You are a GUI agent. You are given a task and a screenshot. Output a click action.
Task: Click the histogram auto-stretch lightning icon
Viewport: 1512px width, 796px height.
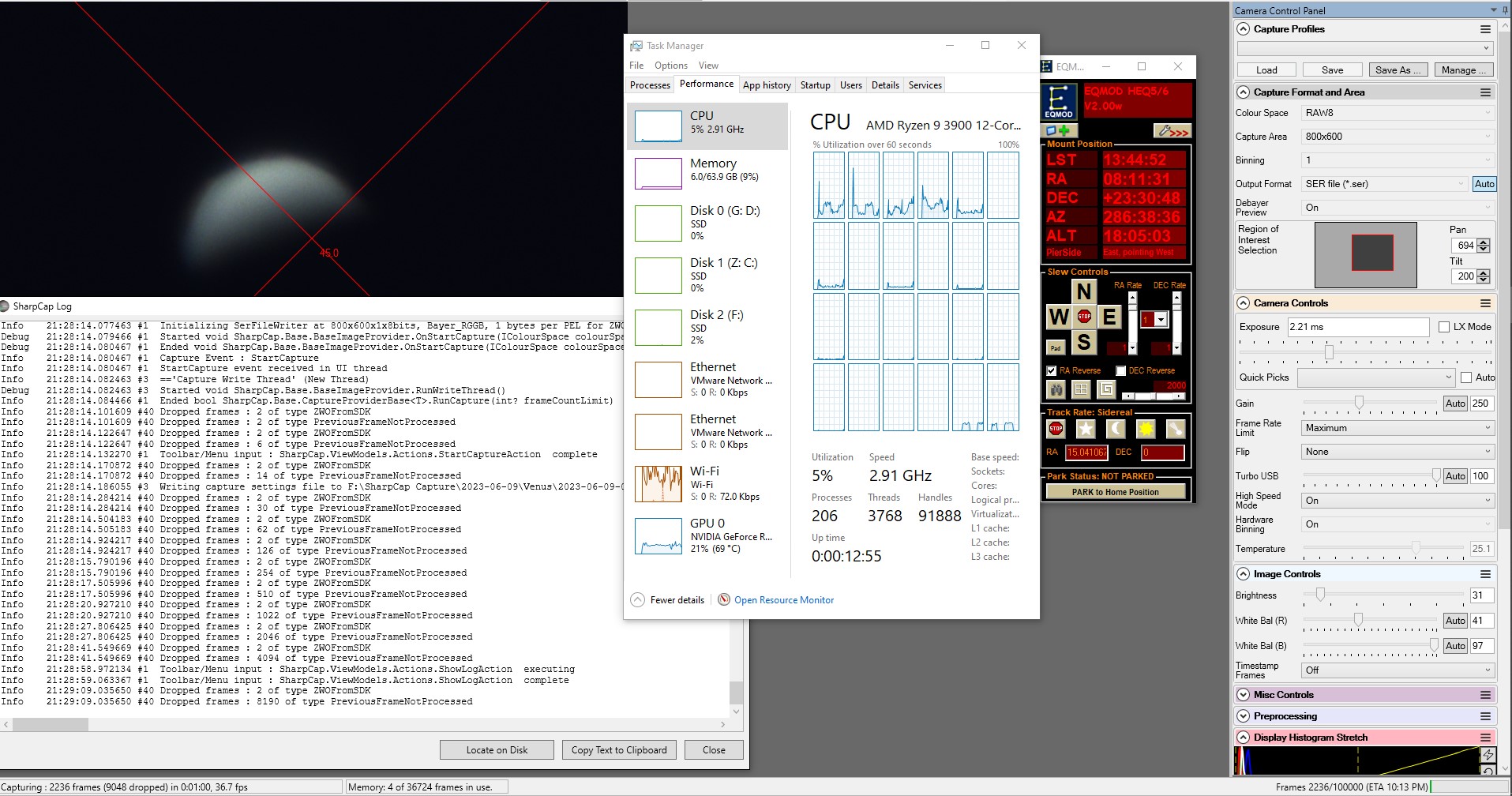(x=1488, y=755)
